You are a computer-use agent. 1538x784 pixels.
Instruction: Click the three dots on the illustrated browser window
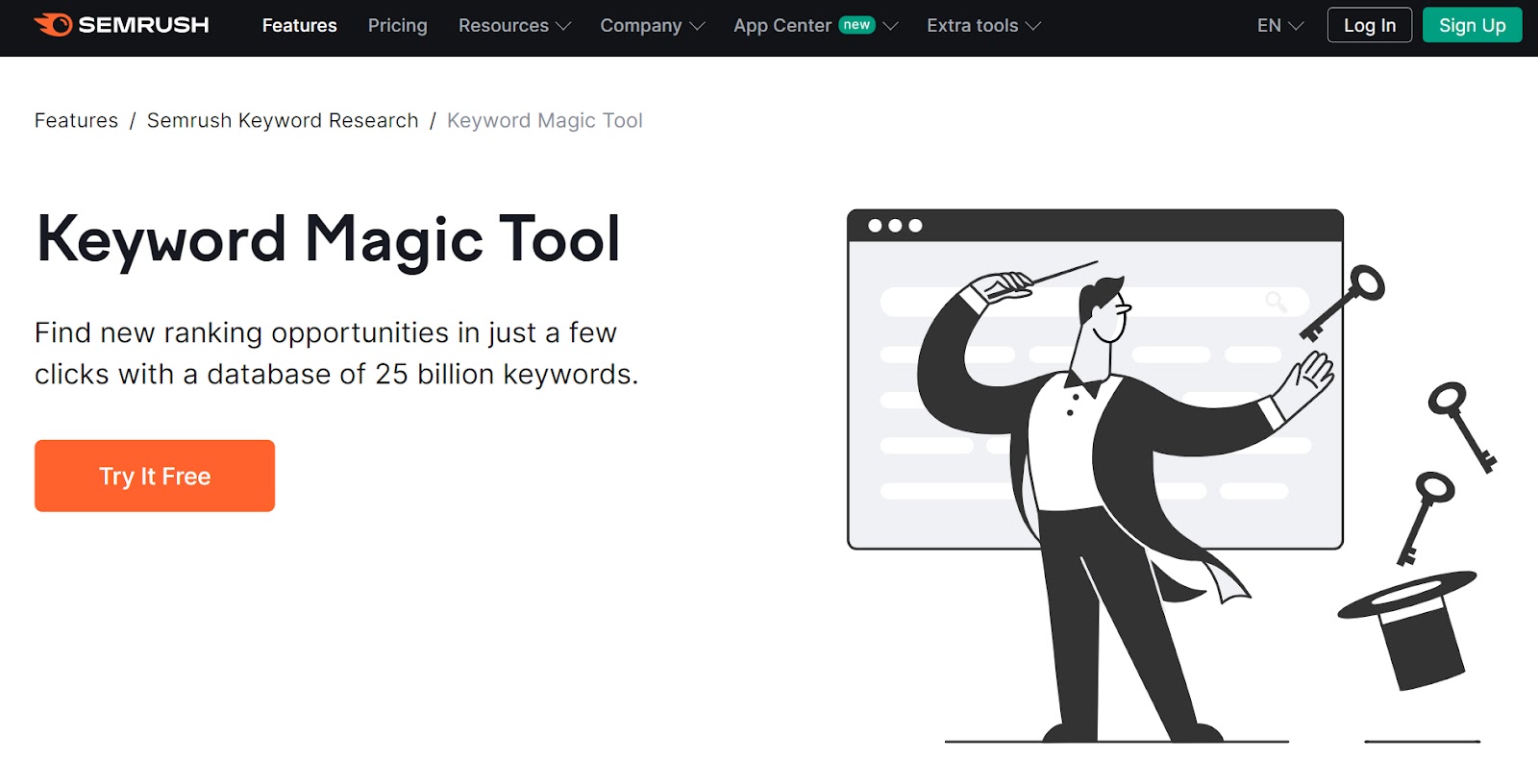(x=895, y=226)
